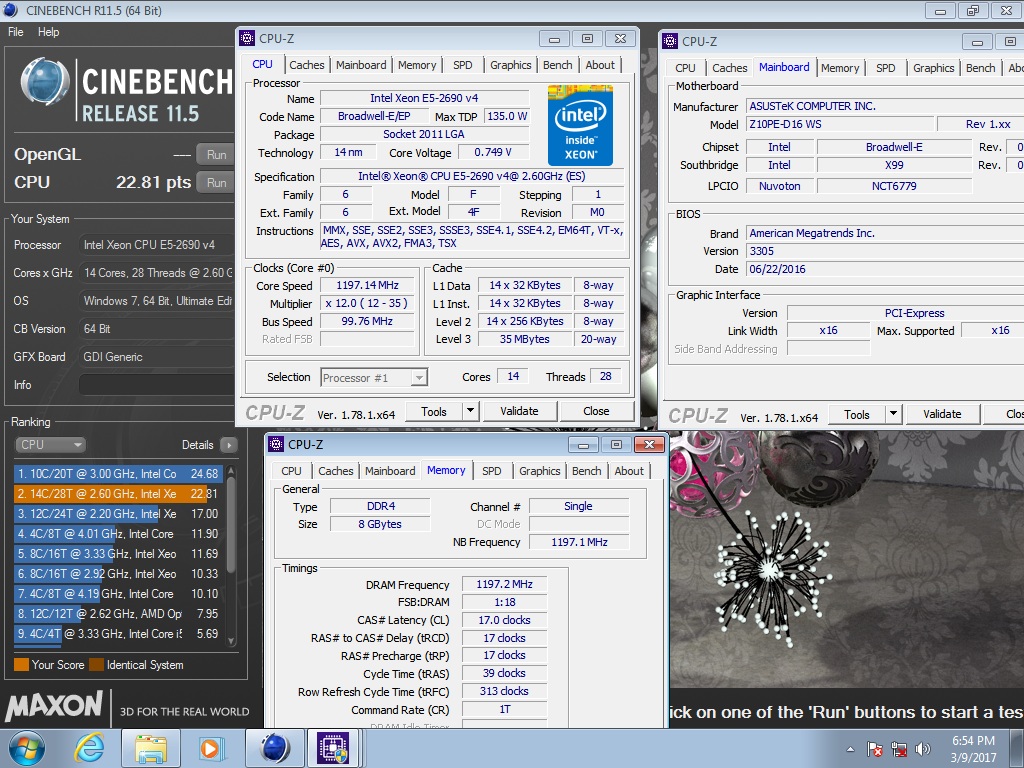Click Tools button in Mainboard window
The image size is (1024, 768).
pyautogui.click(x=857, y=414)
